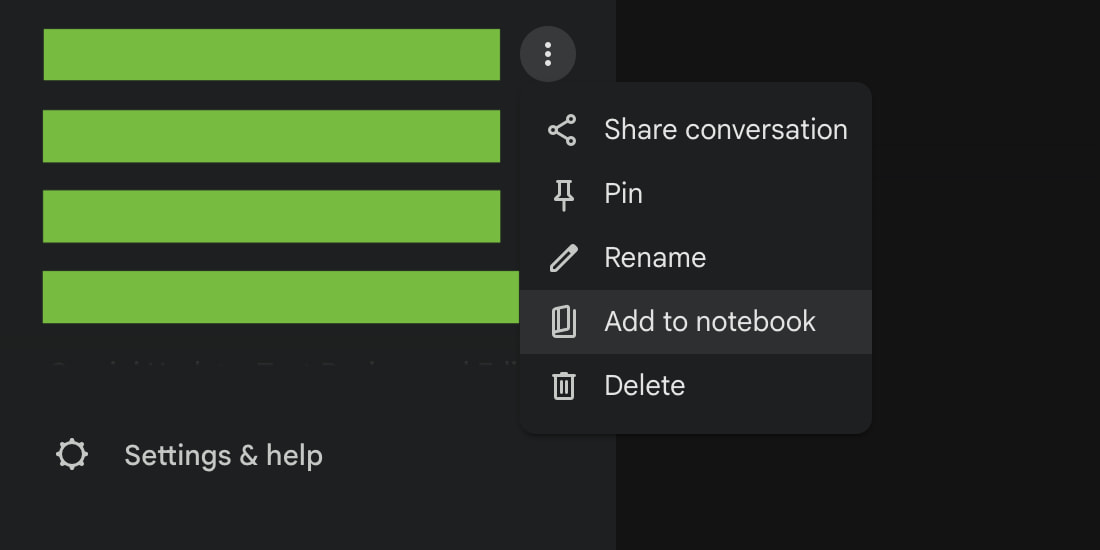Select the Pin label in the context menu
Screen dimensions: 1100x550
pyautogui.click(x=623, y=194)
